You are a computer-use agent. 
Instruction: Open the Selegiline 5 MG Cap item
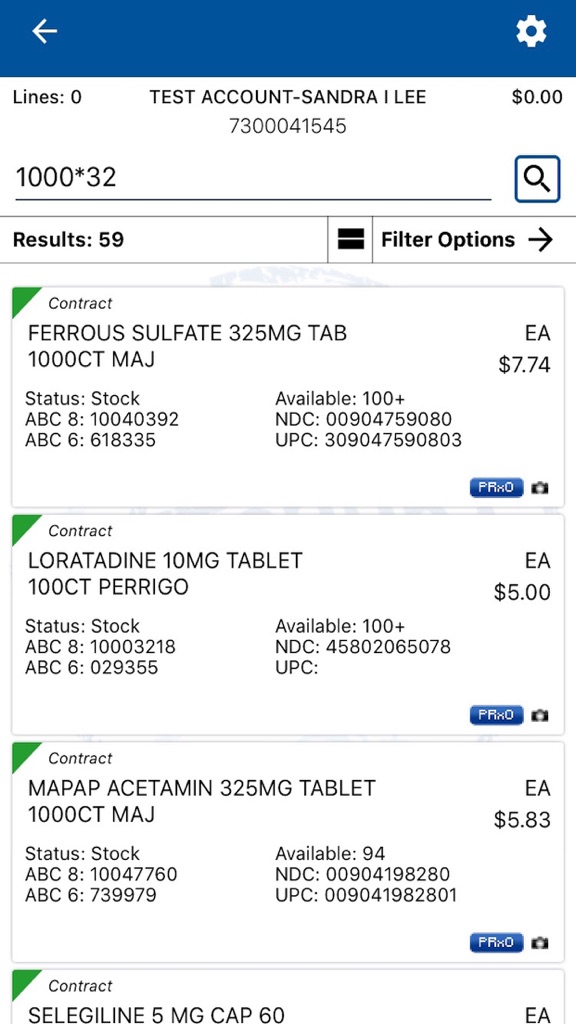288,997
